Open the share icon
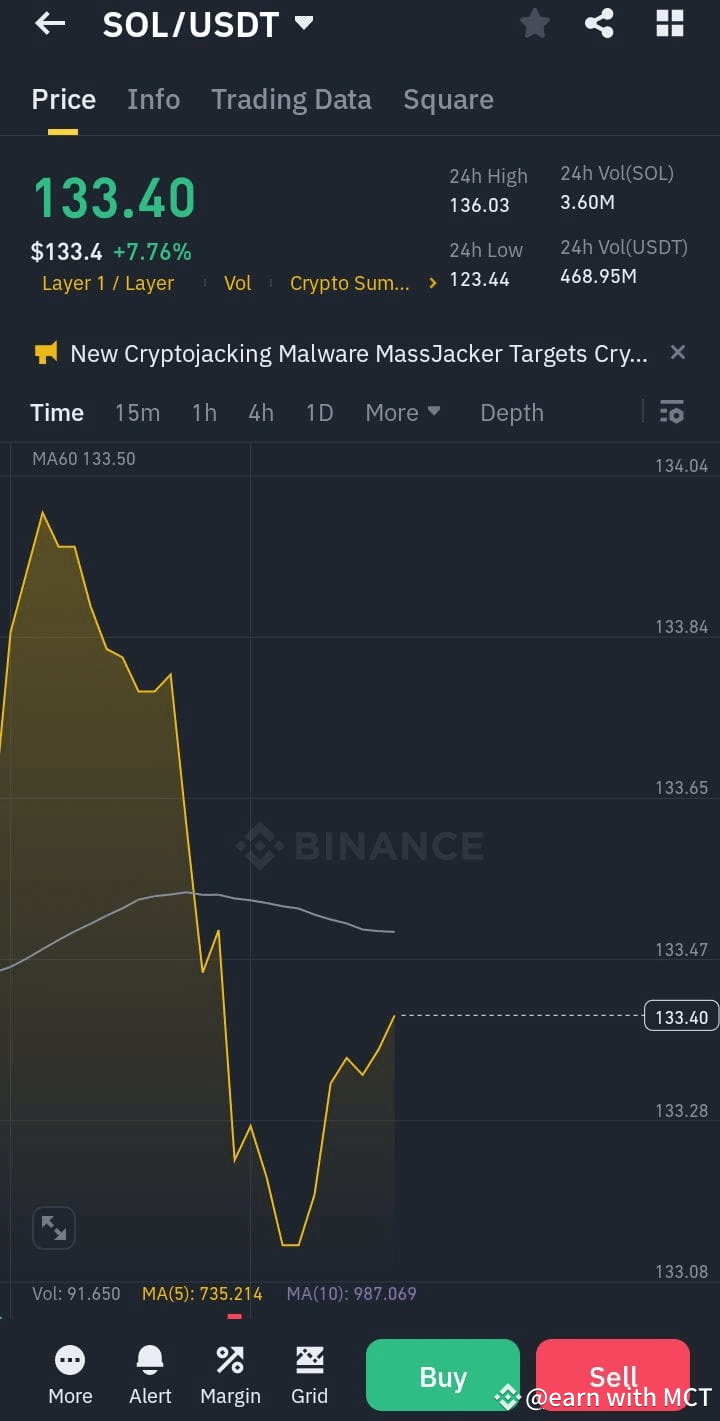 599,23
